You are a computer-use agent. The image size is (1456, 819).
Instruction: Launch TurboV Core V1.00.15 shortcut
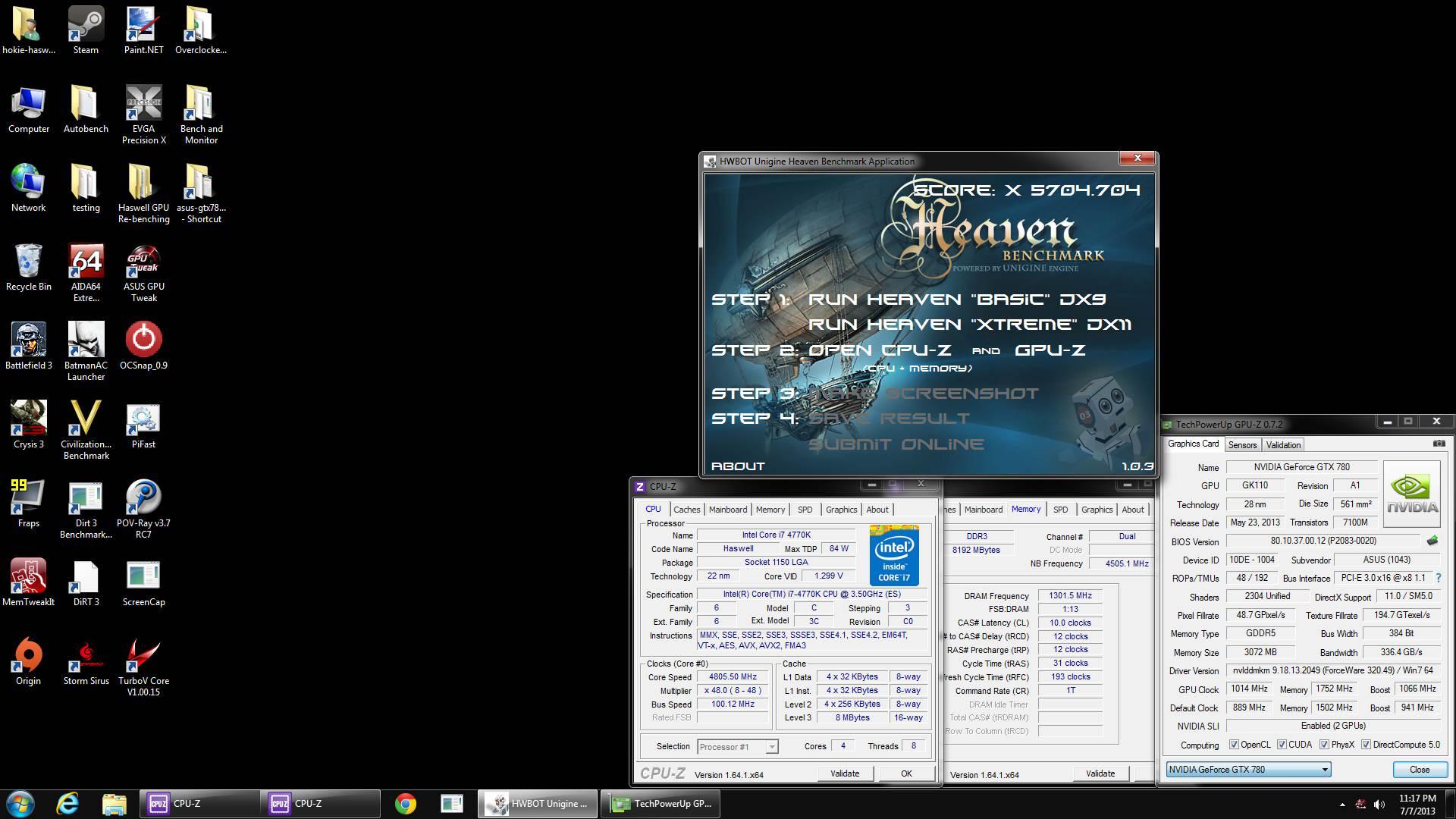point(143,666)
